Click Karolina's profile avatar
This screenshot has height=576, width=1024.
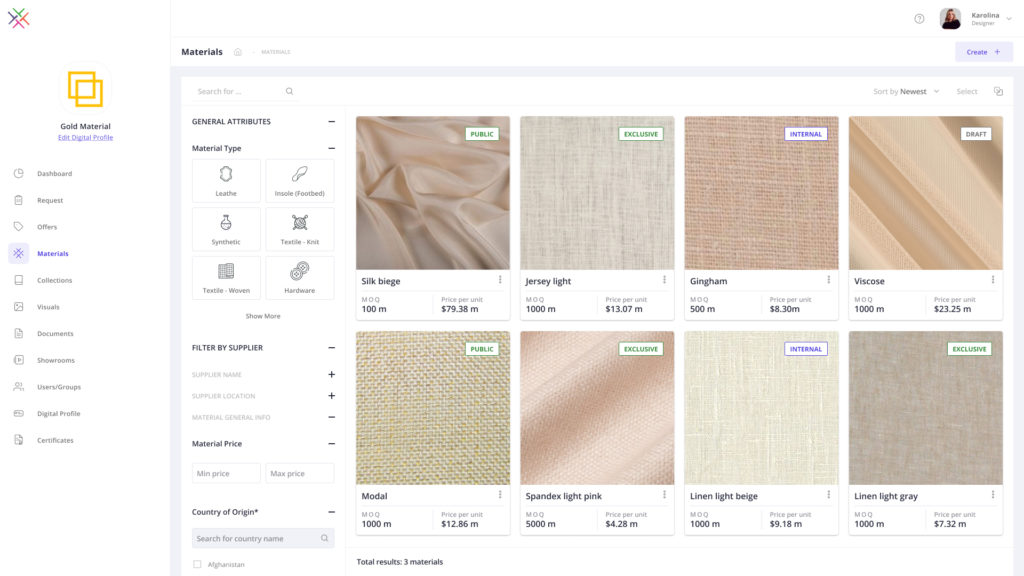click(950, 18)
